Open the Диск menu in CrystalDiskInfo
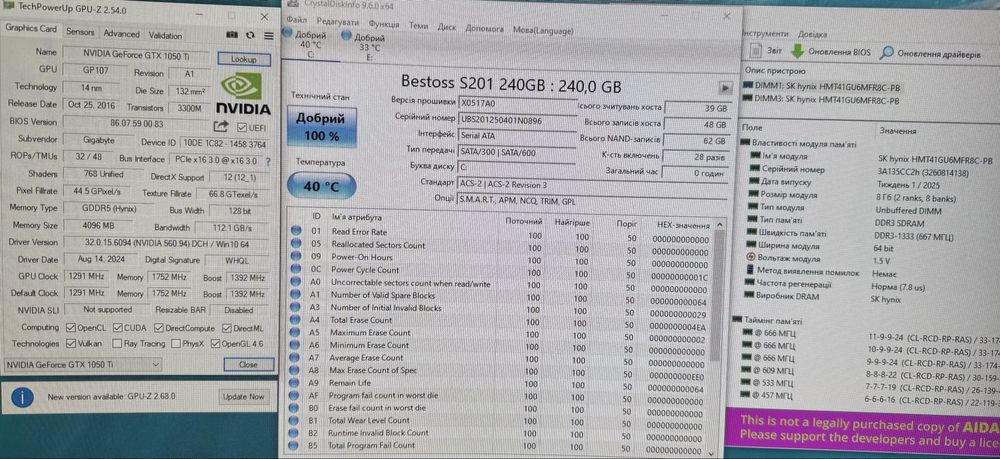1000x459 pixels. point(447,27)
